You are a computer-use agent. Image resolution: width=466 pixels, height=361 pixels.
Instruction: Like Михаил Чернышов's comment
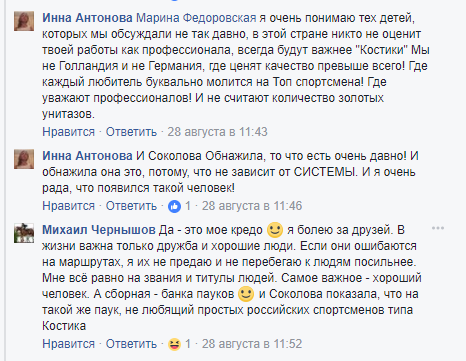click(x=68, y=344)
